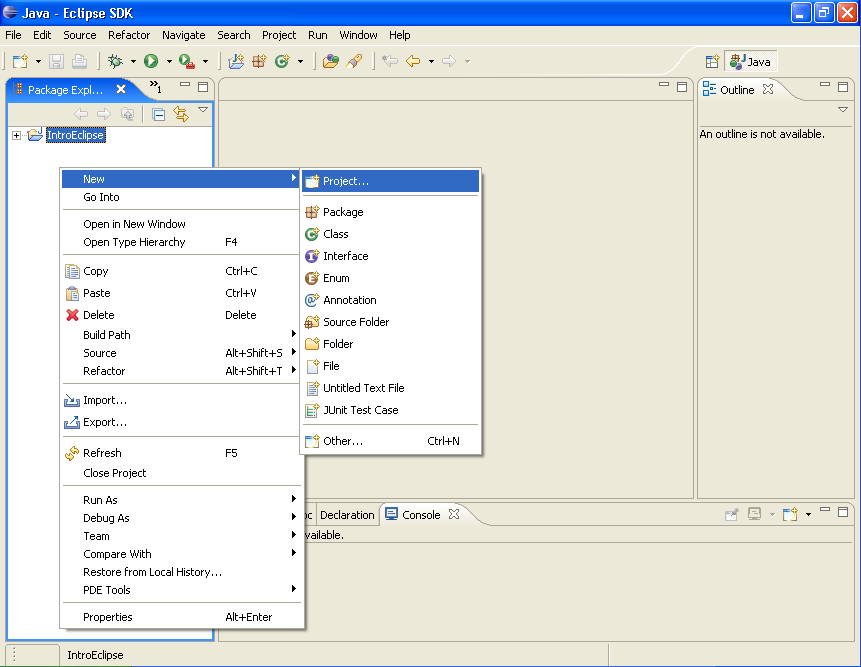Click Close Project in the context menu
Screen dimensions: 861x667
182,473
